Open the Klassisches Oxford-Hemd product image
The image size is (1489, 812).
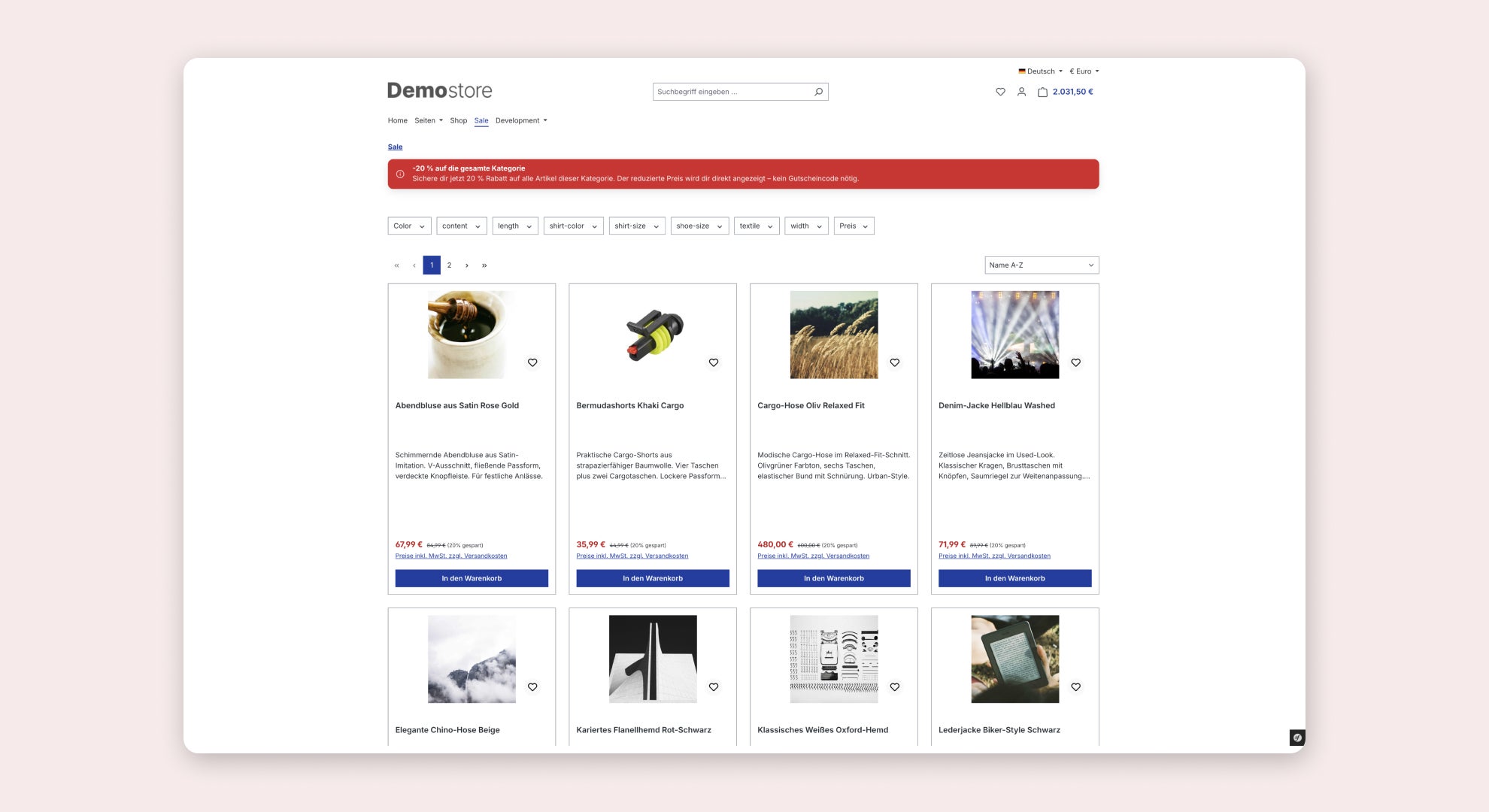[834, 659]
